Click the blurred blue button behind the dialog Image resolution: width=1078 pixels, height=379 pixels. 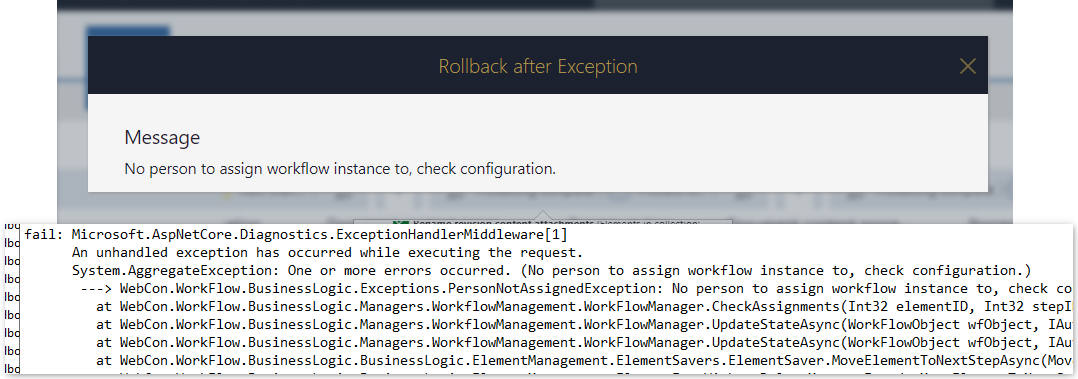coord(128,32)
